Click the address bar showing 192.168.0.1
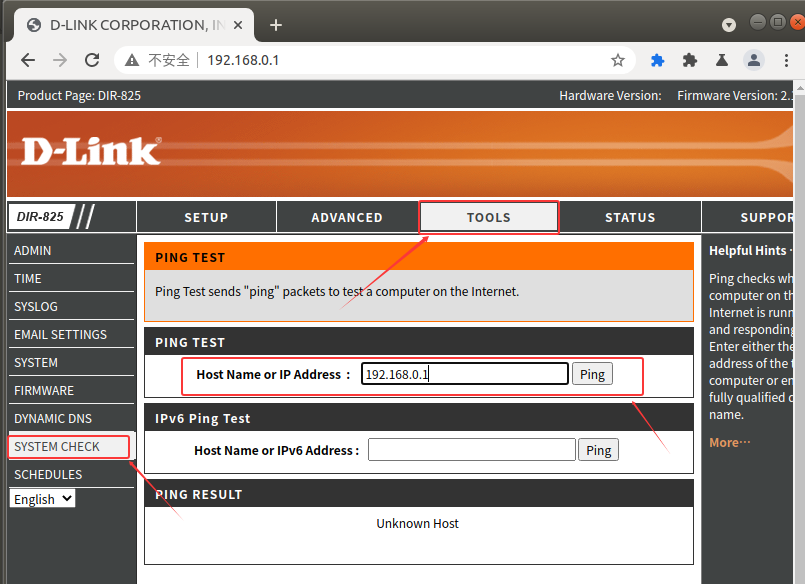The height and width of the screenshot is (584, 805). (x=374, y=61)
